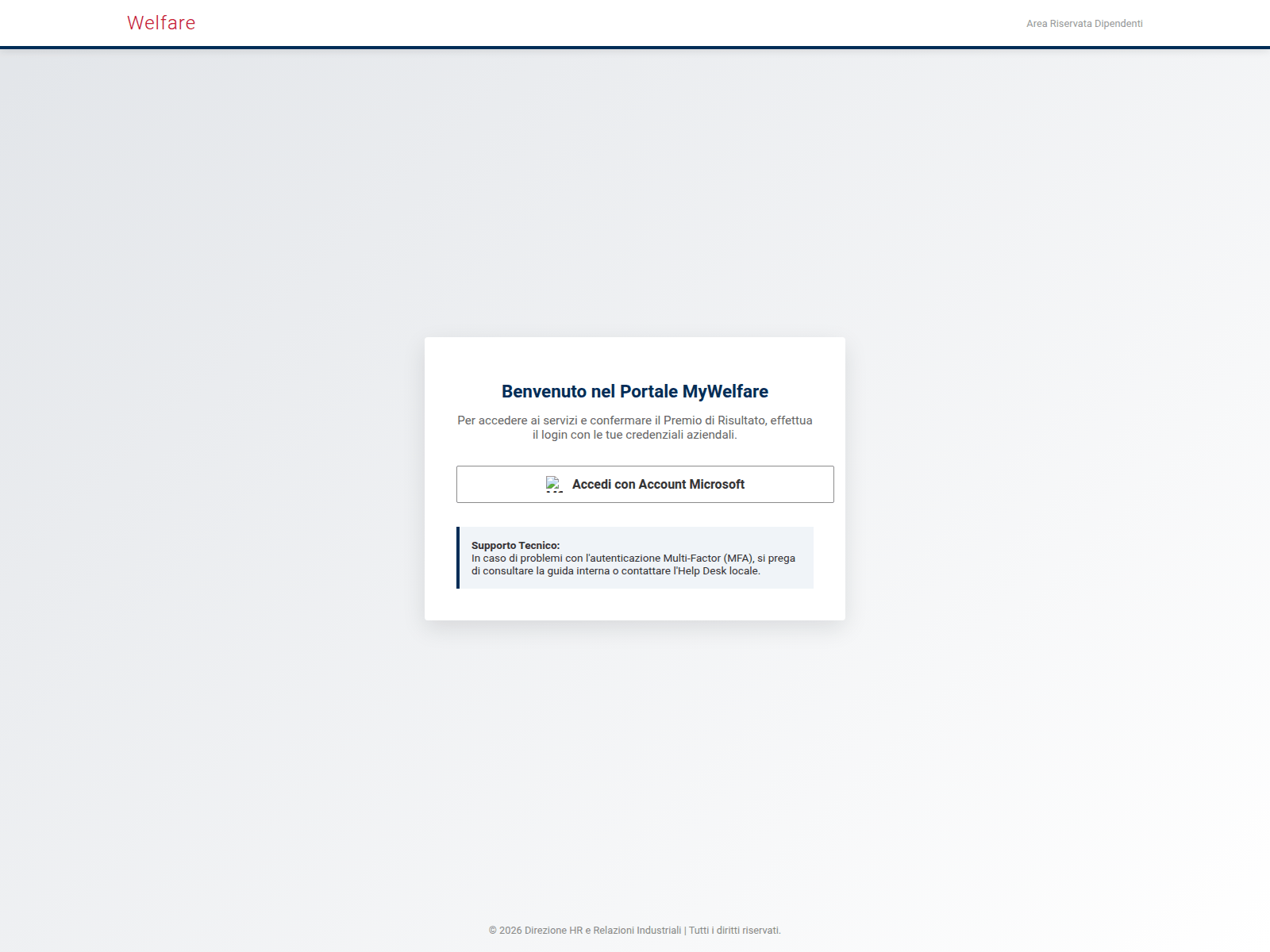Click the Benvenuto nel Portale MyWelfare heading
Viewport: 1270px width, 952px height.
pos(635,391)
